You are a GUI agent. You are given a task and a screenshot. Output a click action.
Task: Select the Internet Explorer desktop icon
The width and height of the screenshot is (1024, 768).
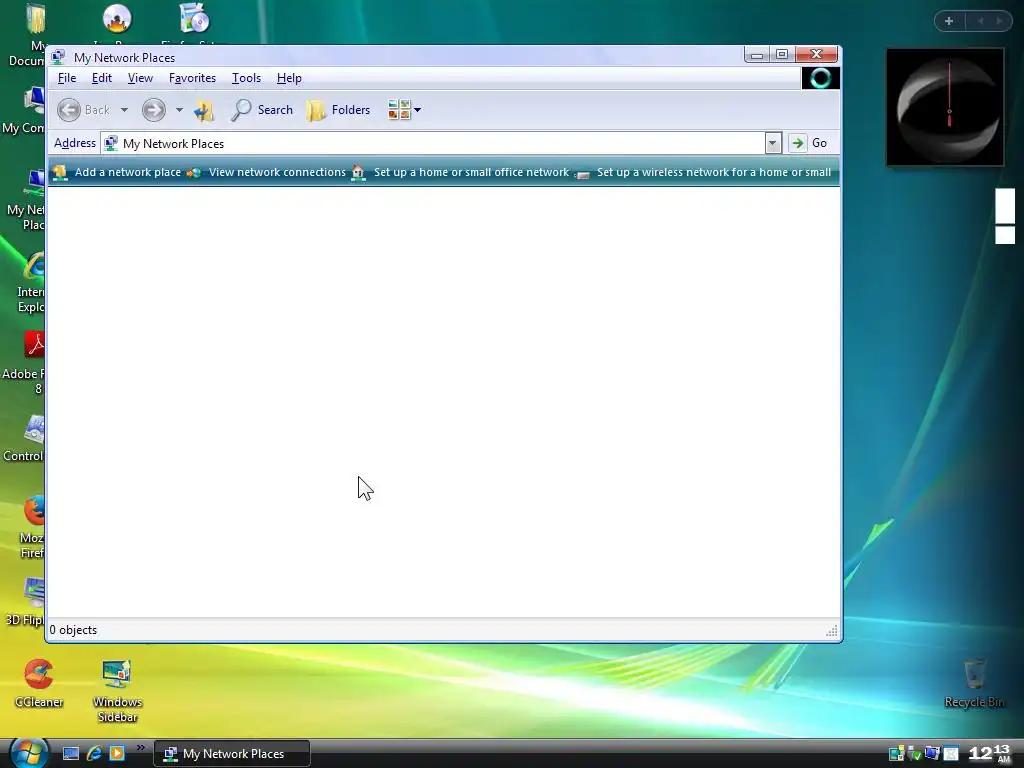[31, 282]
